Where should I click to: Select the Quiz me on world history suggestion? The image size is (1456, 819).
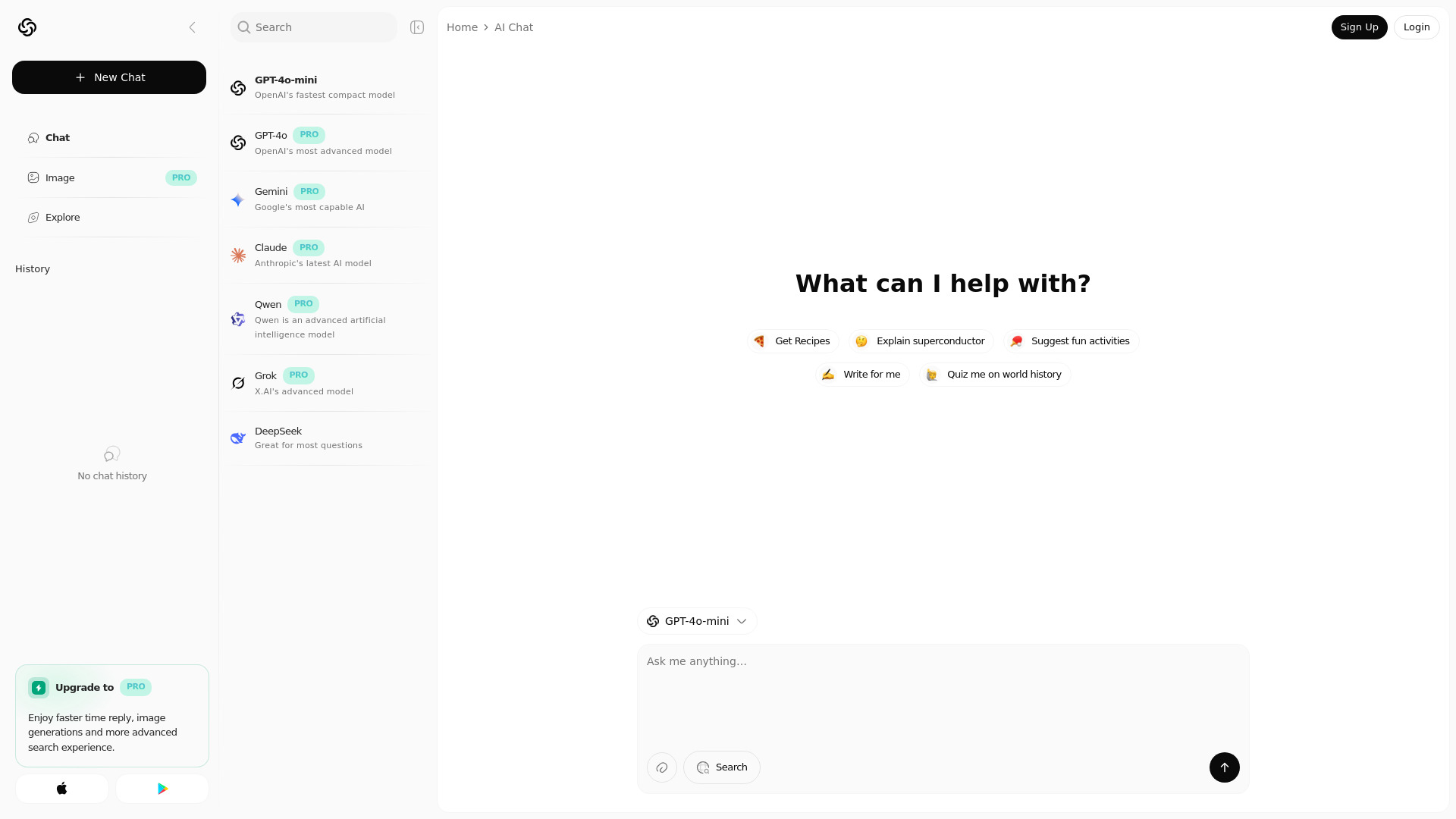tap(993, 374)
